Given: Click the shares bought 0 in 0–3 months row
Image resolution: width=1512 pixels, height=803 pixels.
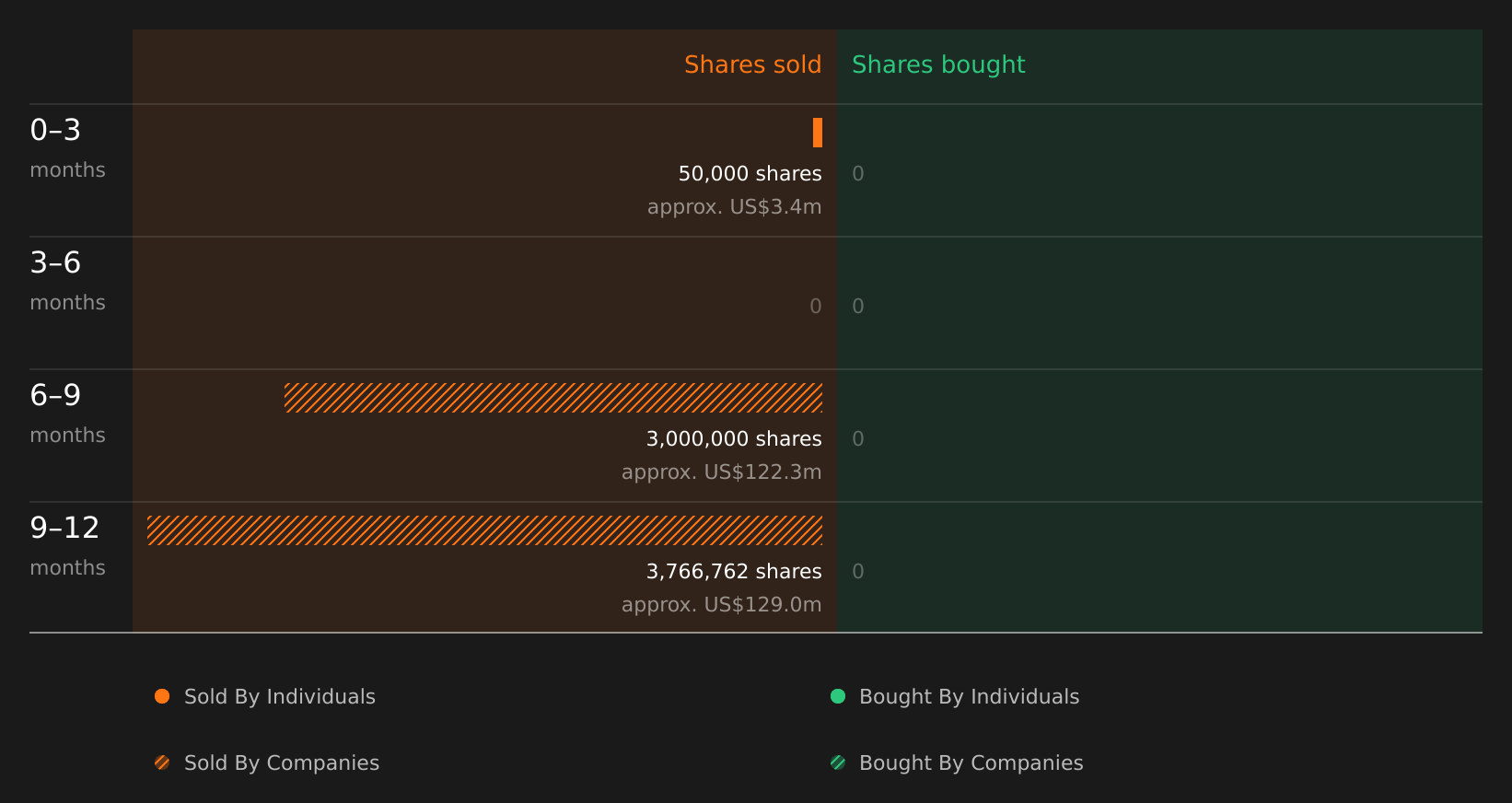Looking at the screenshot, I should (x=858, y=173).
